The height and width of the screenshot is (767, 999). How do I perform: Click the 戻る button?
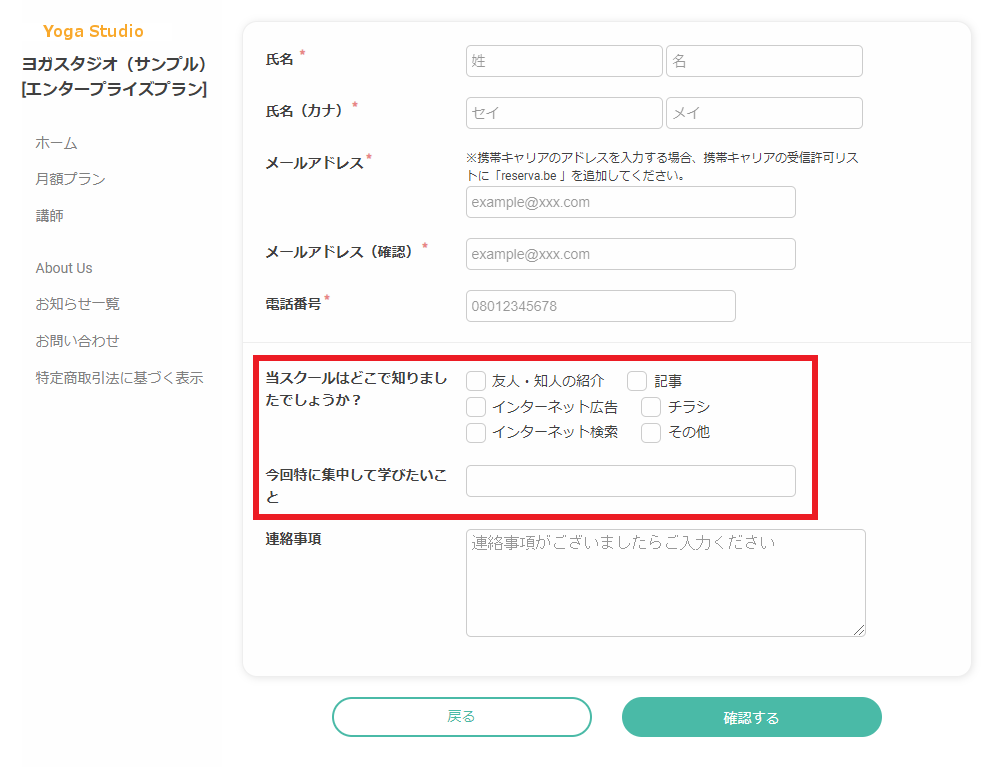coord(462,717)
